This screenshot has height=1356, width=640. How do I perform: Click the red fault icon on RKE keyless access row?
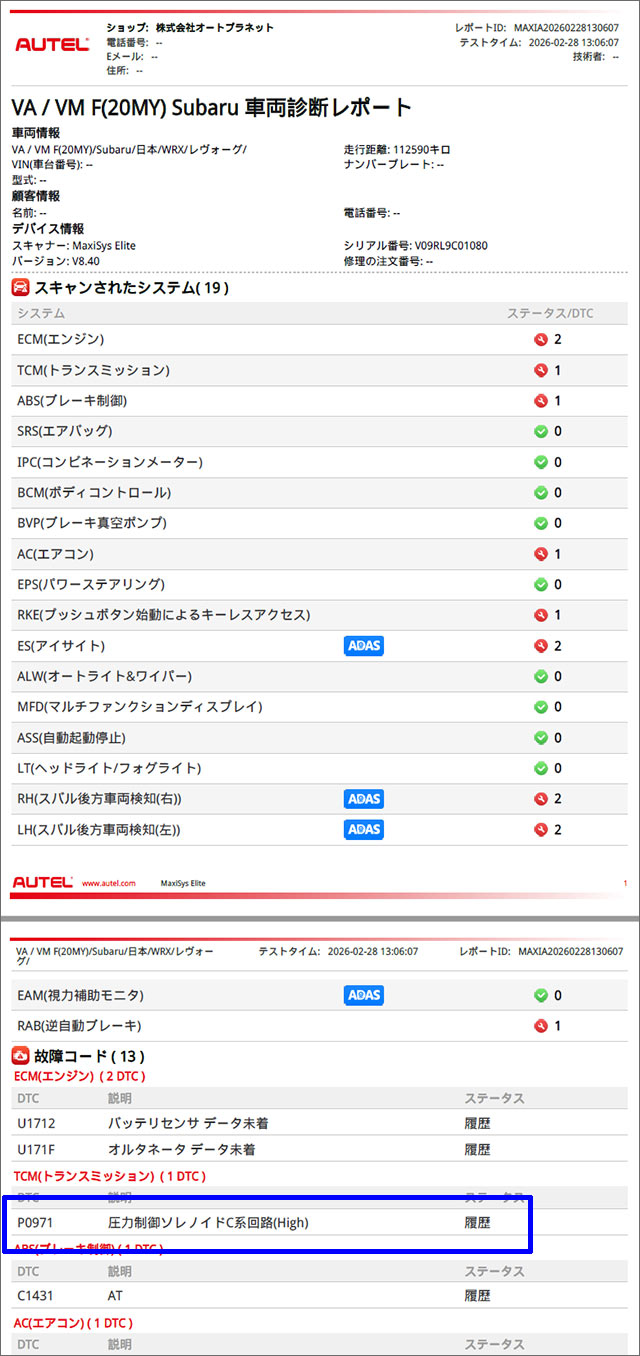(x=541, y=615)
